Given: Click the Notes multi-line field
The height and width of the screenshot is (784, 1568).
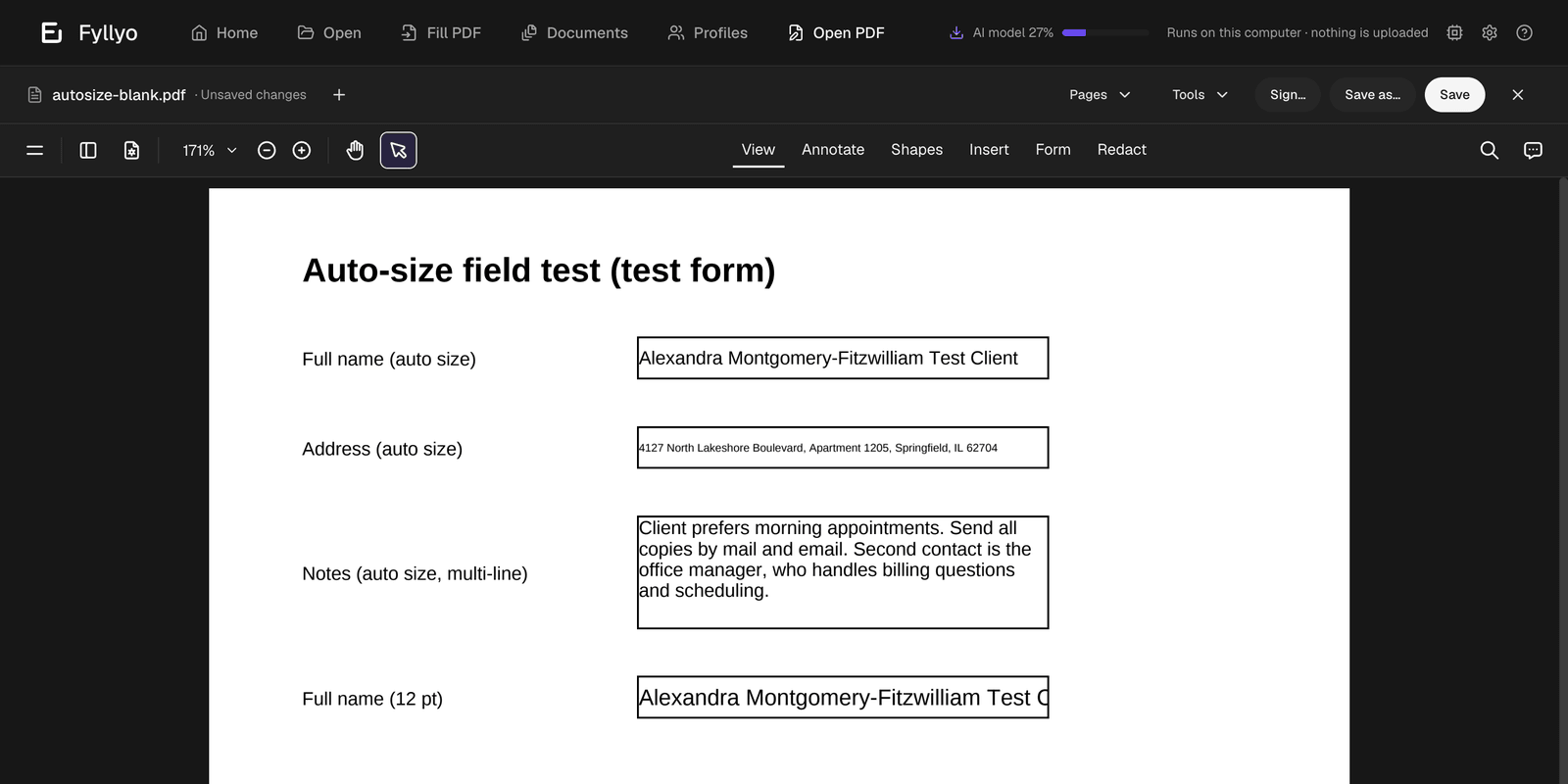Looking at the screenshot, I should click(x=843, y=572).
